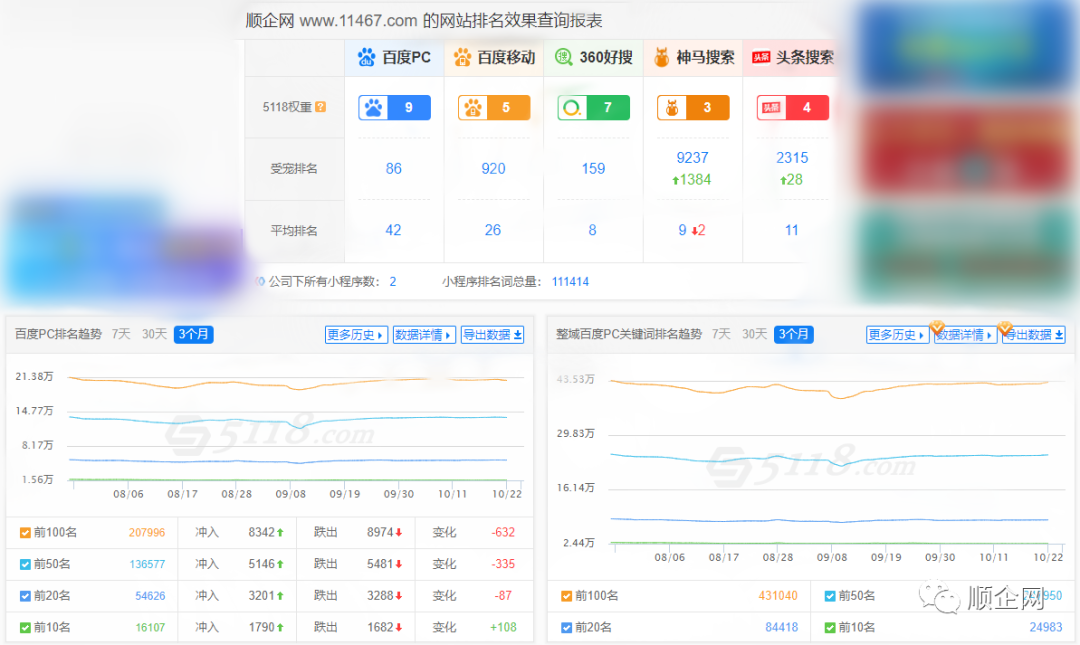
Task: Click the 头条搜索 weight badge showing 4
Action: click(x=793, y=108)
